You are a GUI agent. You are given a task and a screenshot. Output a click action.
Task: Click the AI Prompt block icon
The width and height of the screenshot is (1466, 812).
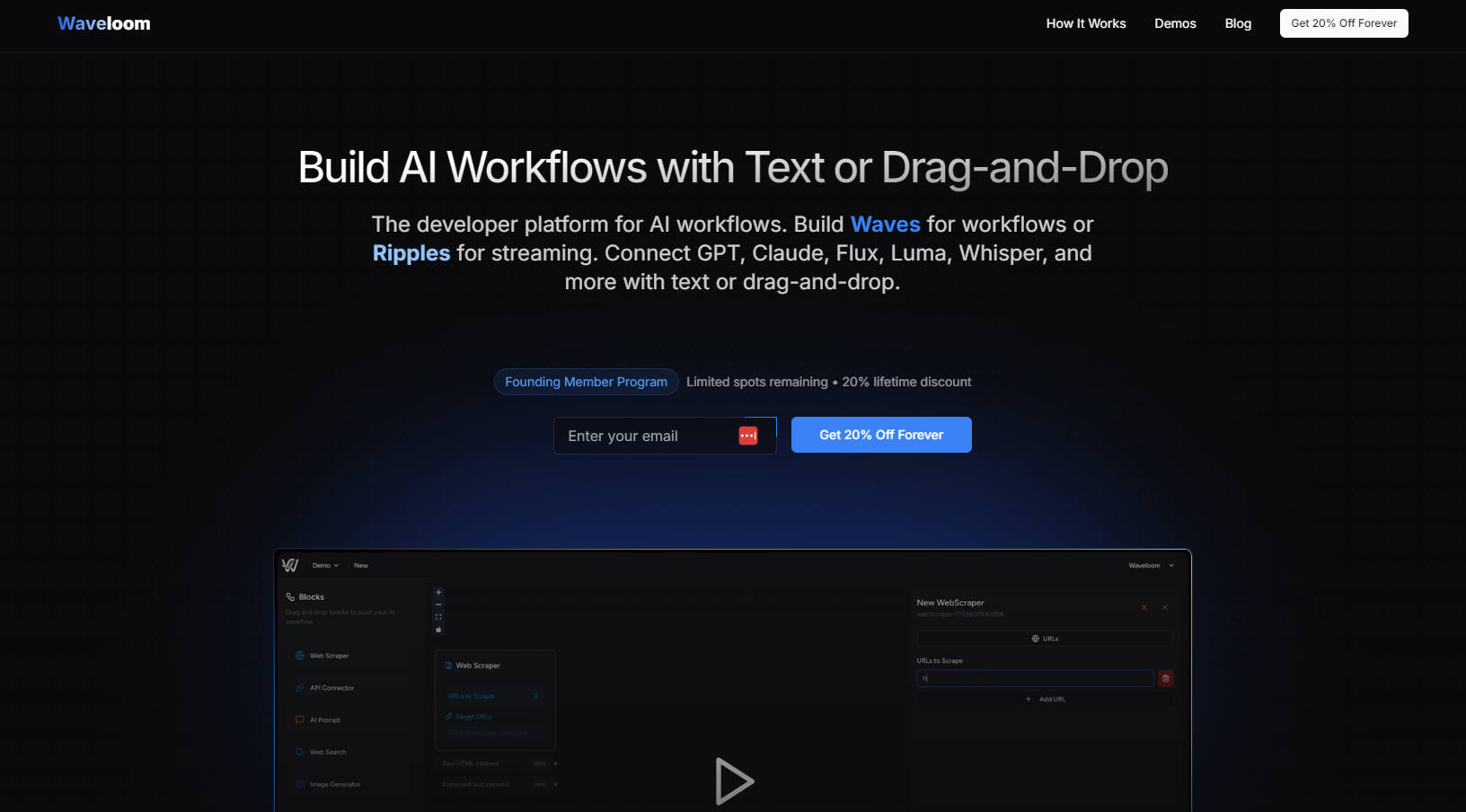pyautogui.click(x=300, y=720)
